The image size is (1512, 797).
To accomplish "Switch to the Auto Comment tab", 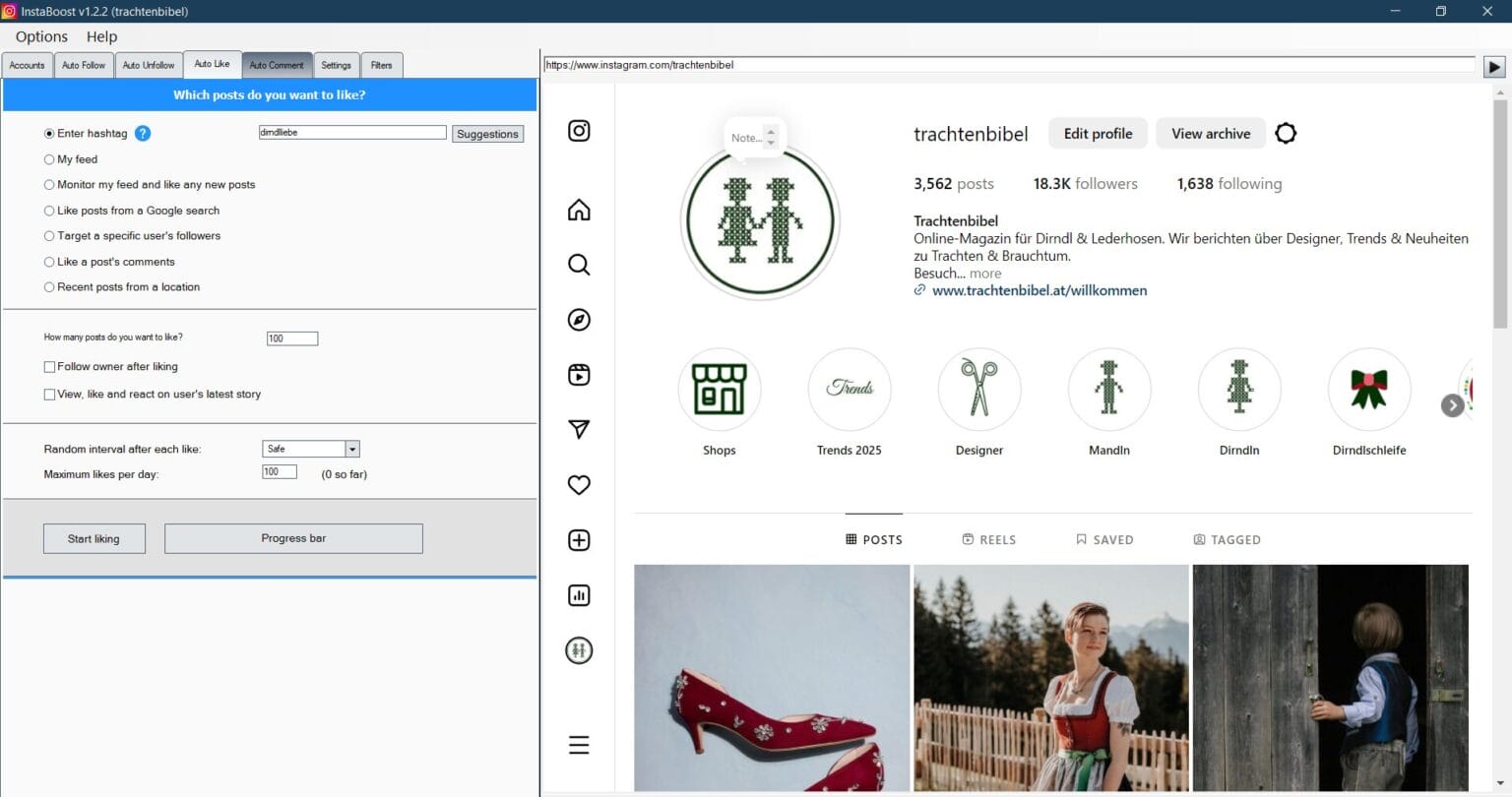I will [277, 64].
